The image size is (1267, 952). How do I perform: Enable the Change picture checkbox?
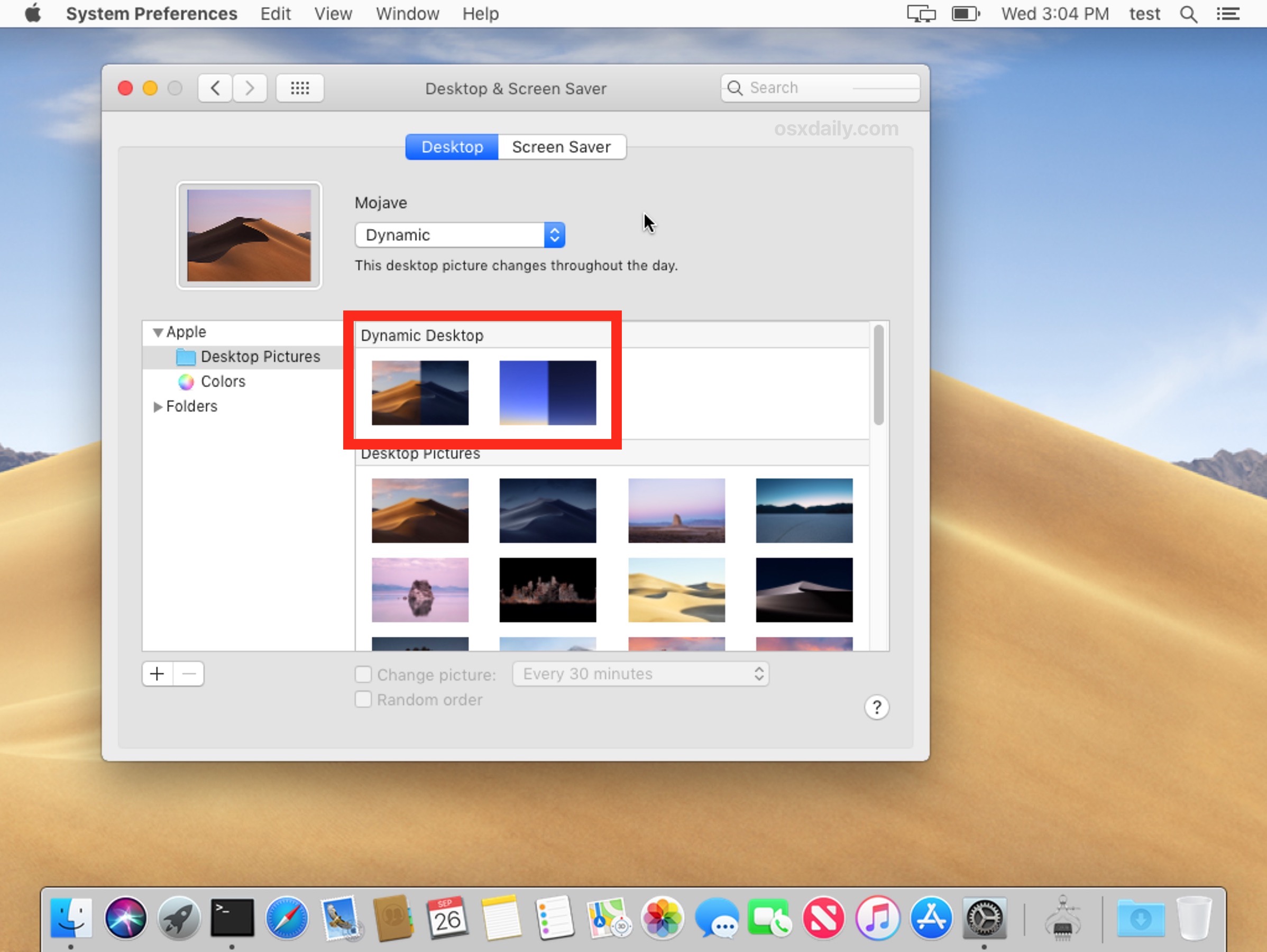pyautogui.click(x=362, y=672)
